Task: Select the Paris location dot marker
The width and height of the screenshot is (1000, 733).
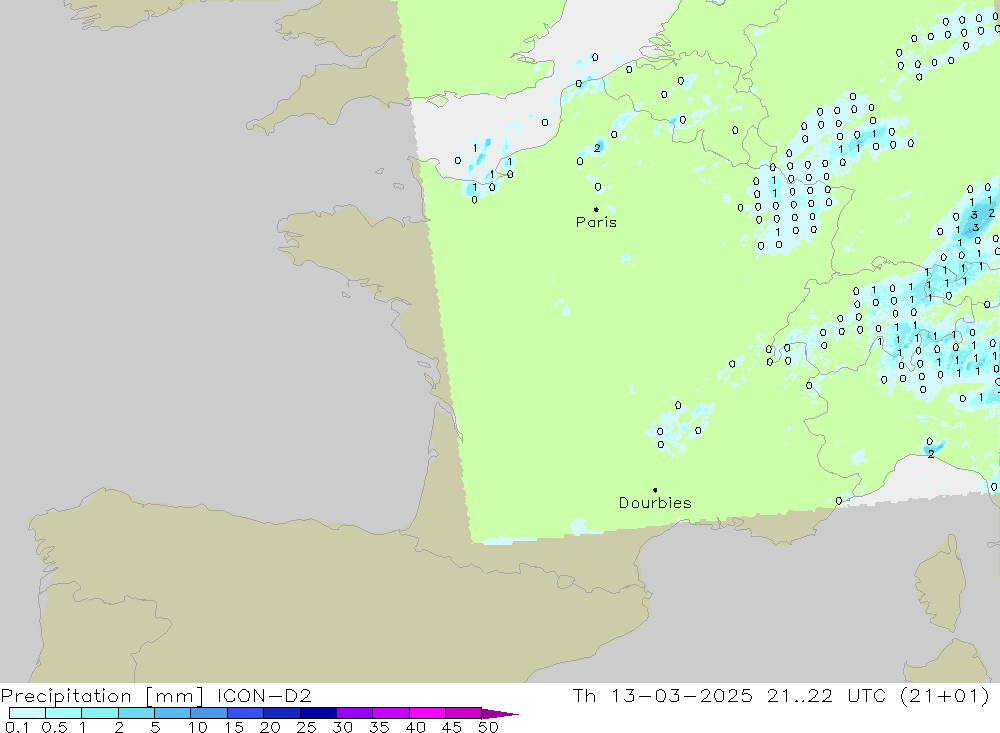Action: (596, 209)
